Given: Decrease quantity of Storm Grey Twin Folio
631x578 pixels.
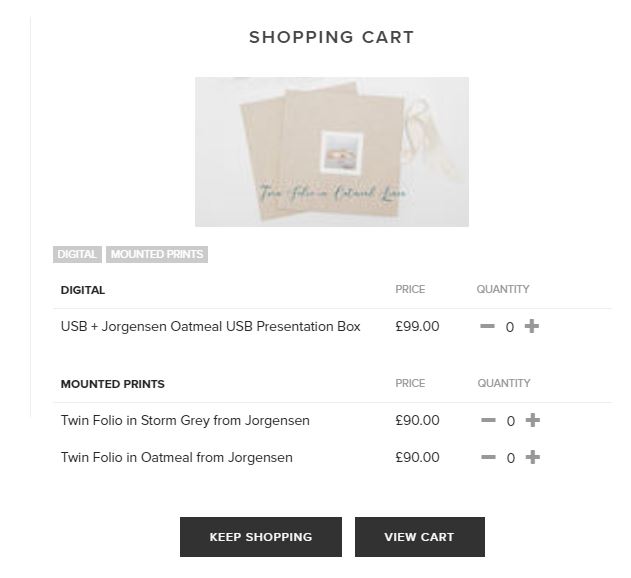Looking at the screenshot, I should 488,421.
